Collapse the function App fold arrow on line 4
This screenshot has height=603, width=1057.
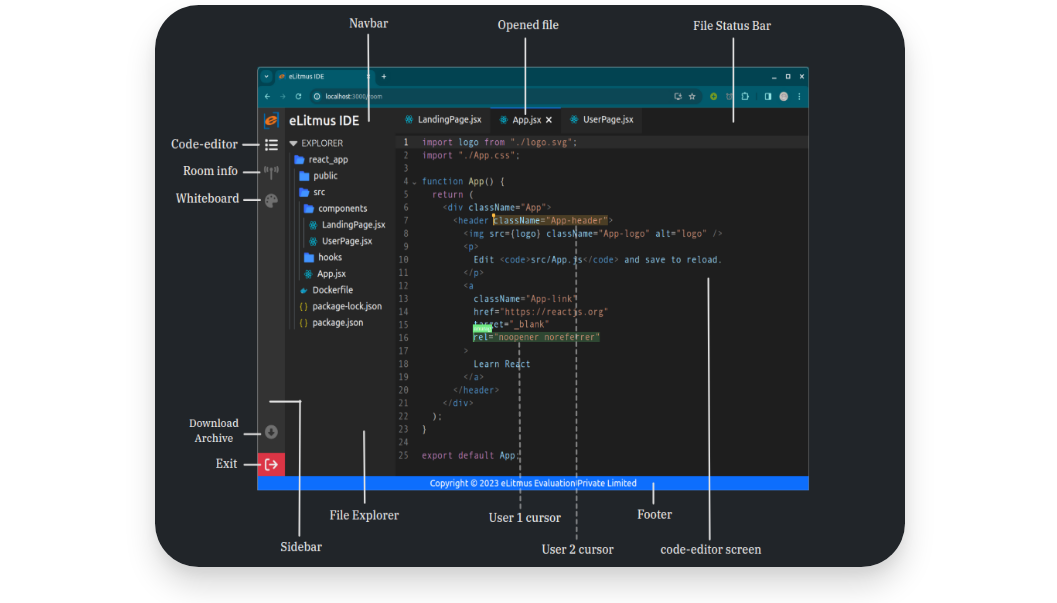click(x=414, y=182)
